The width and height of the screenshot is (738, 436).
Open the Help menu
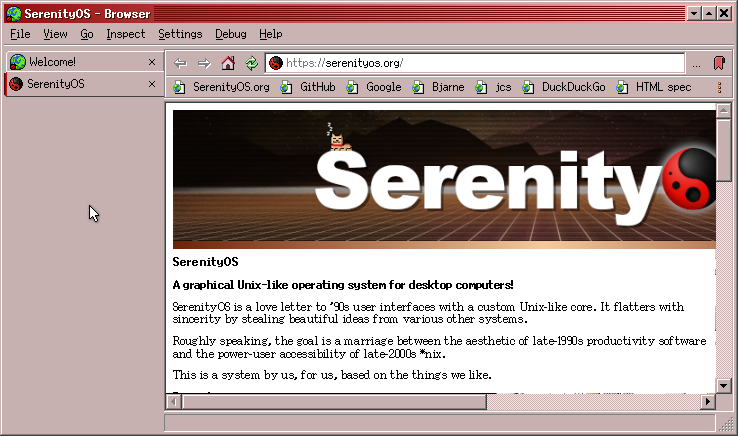[271, 34]
